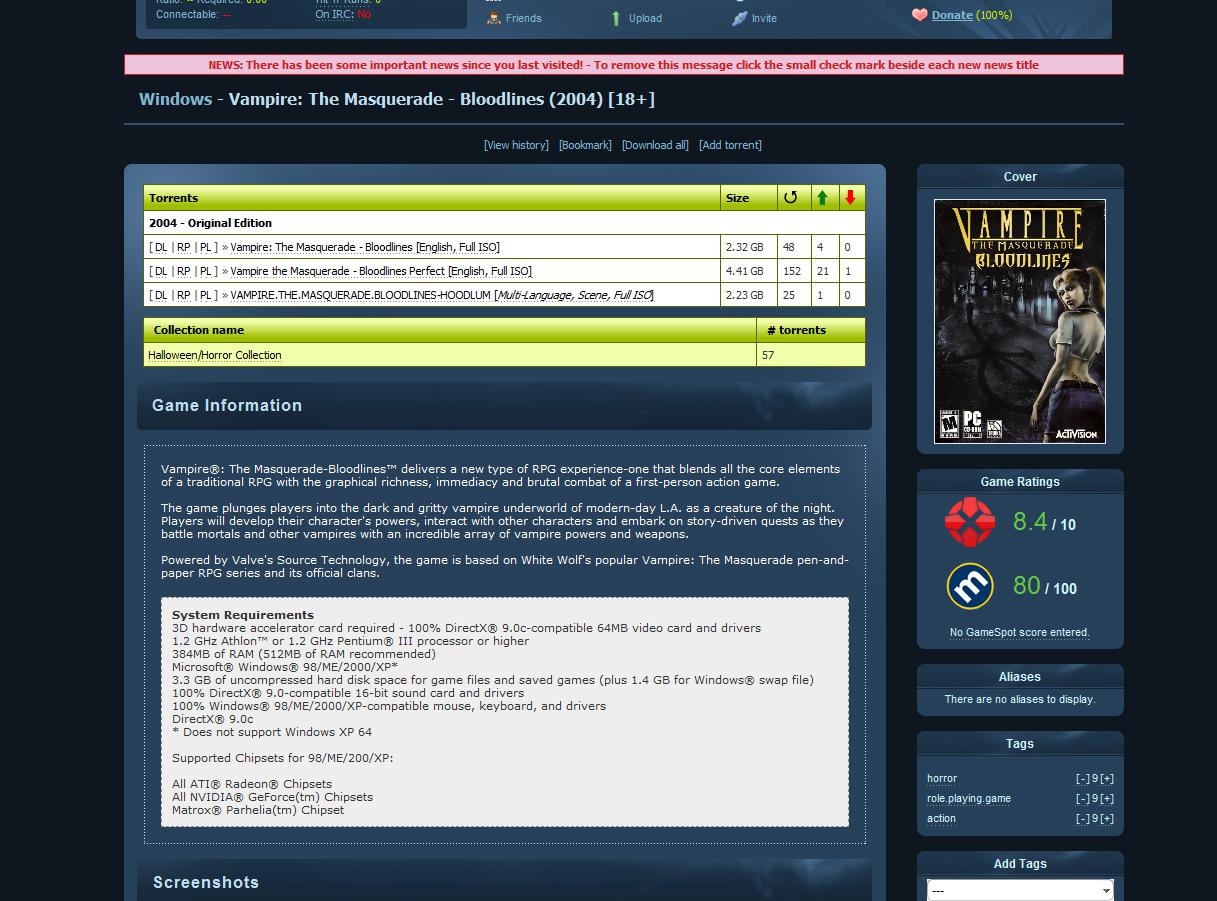Viewport: 1217px width, 901px height.
Task: Click the Donate heart icon
Action: (919, 15)
